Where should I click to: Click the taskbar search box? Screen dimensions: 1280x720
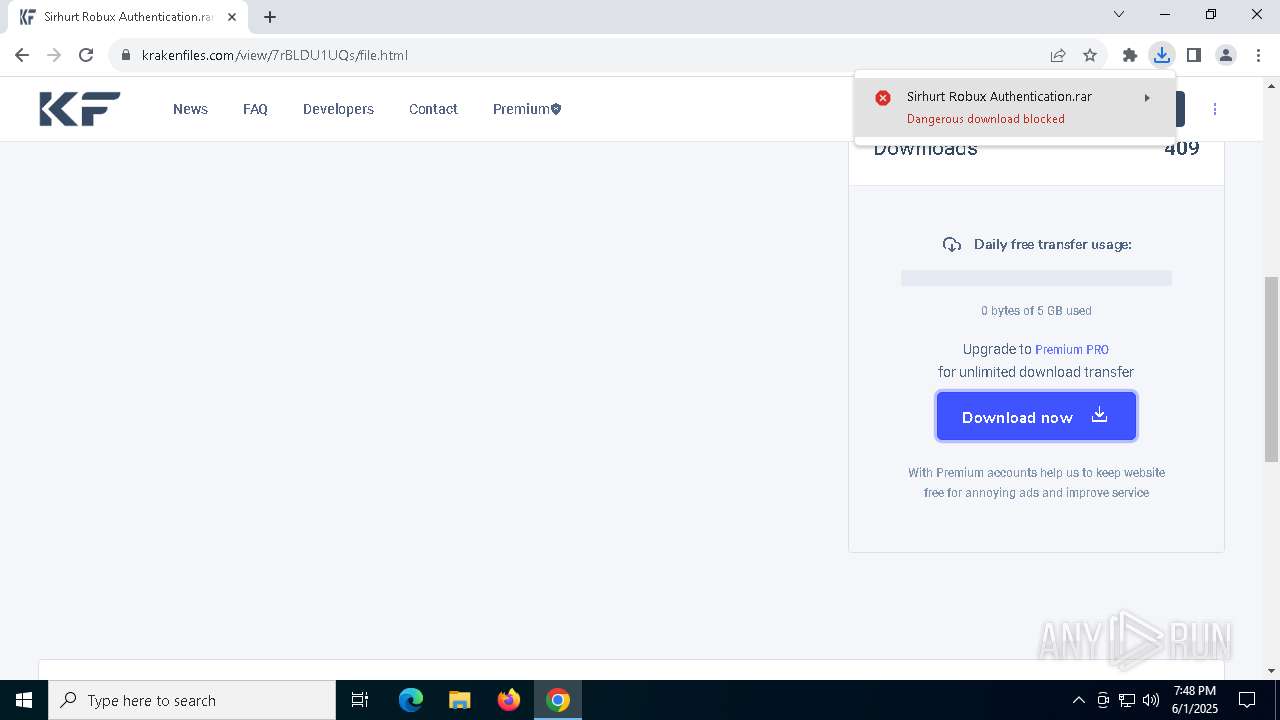point(192,700)
